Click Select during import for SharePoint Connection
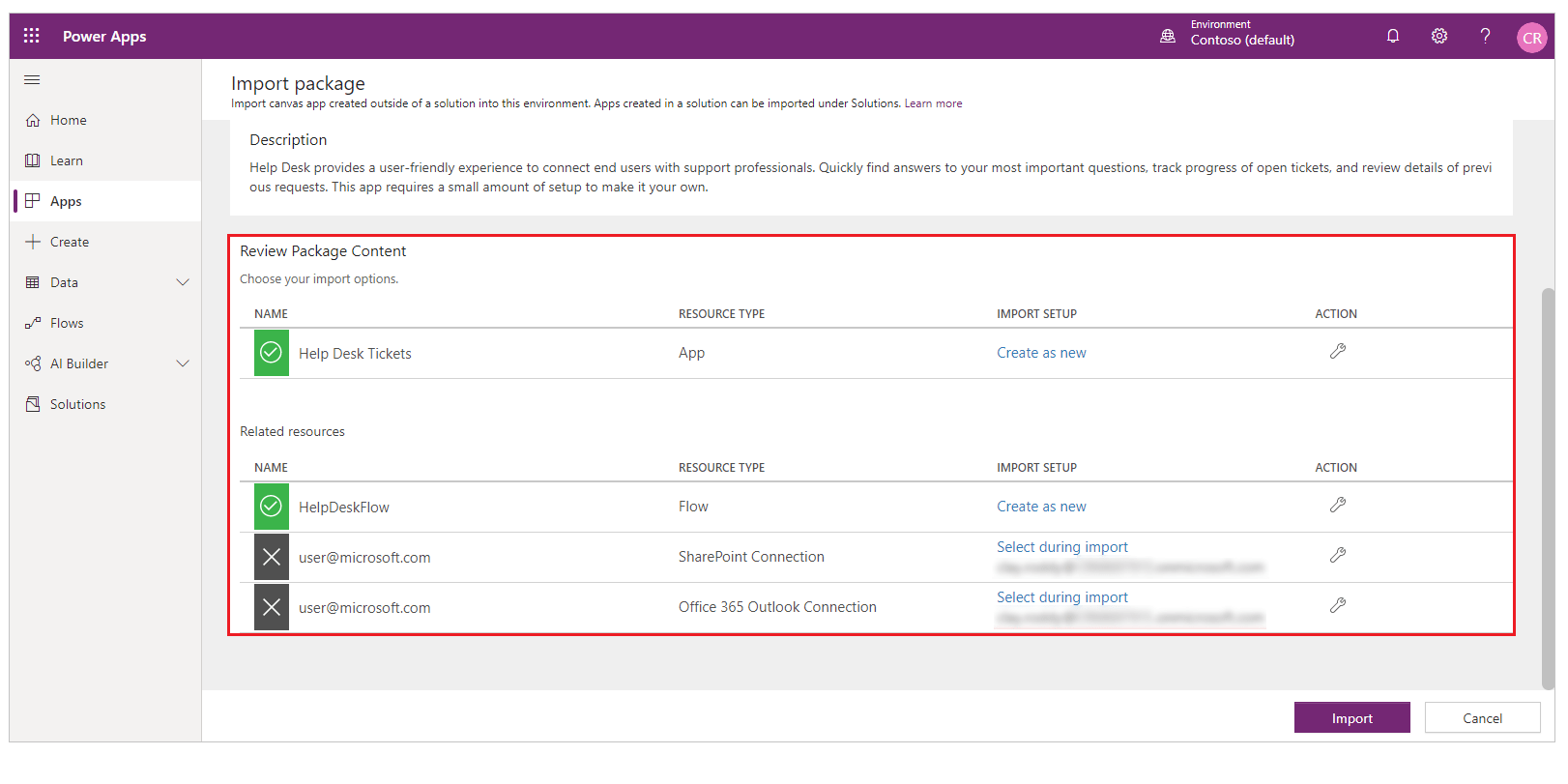Viewport: 1568px width, 784px height. click(1062, 547)
